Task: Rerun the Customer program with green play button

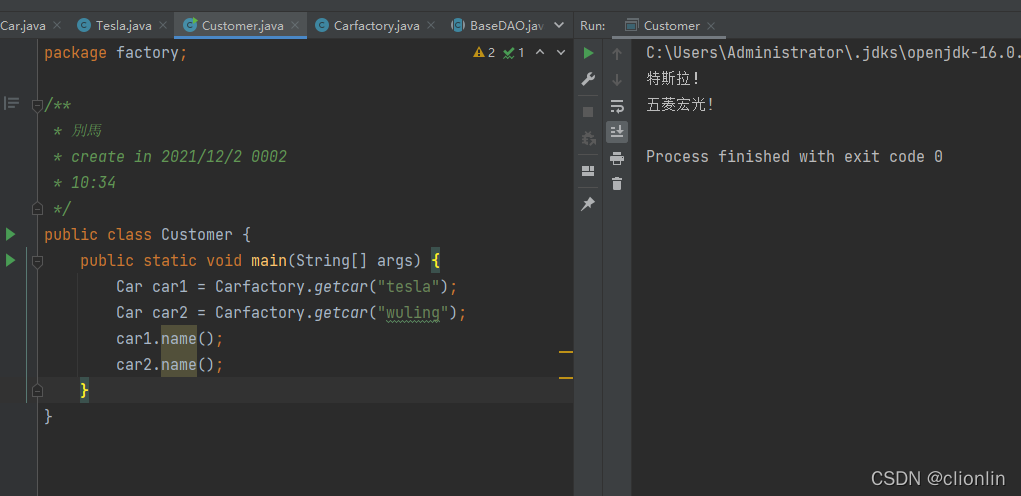Action: 589,53
